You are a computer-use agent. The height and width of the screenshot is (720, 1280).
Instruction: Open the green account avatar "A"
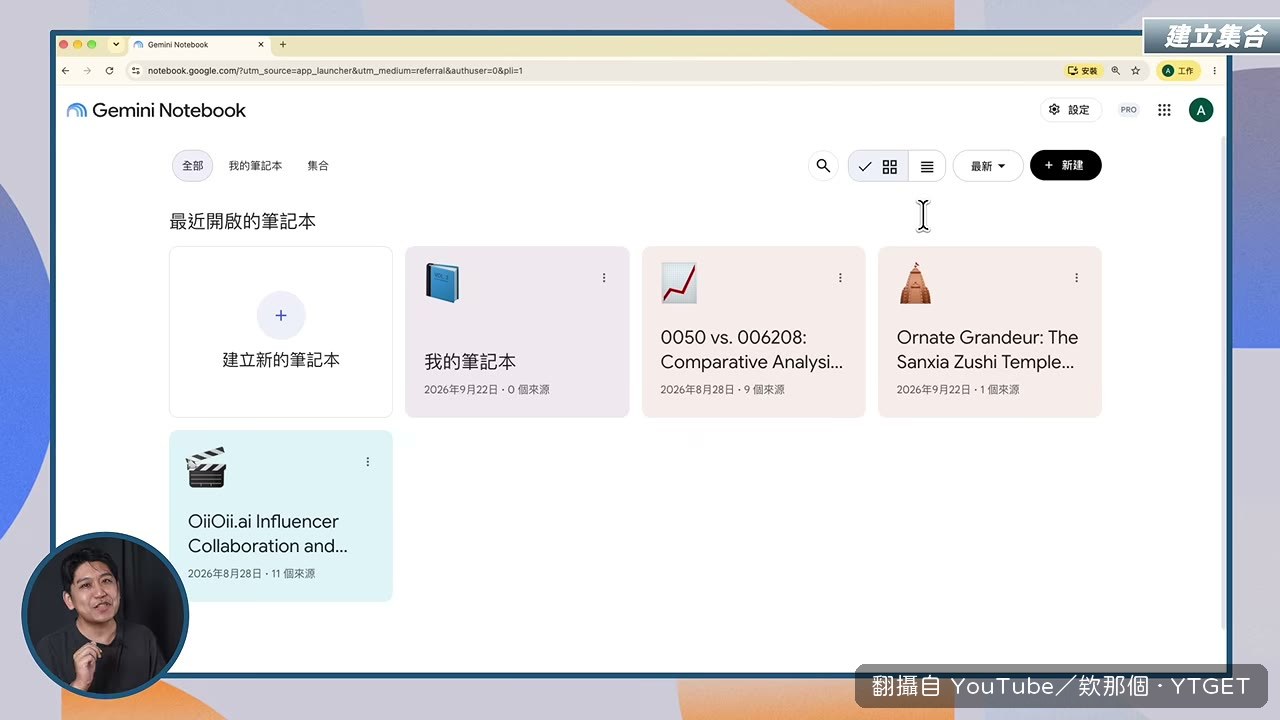click(x=1201, y=110)
